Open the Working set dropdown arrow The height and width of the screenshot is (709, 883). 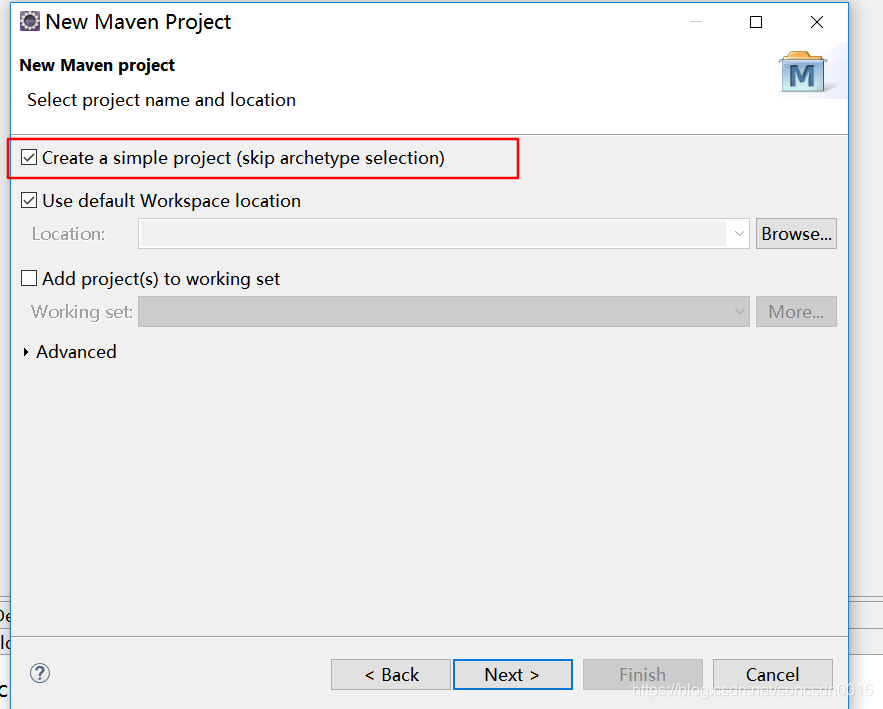[x=739, y=311]
